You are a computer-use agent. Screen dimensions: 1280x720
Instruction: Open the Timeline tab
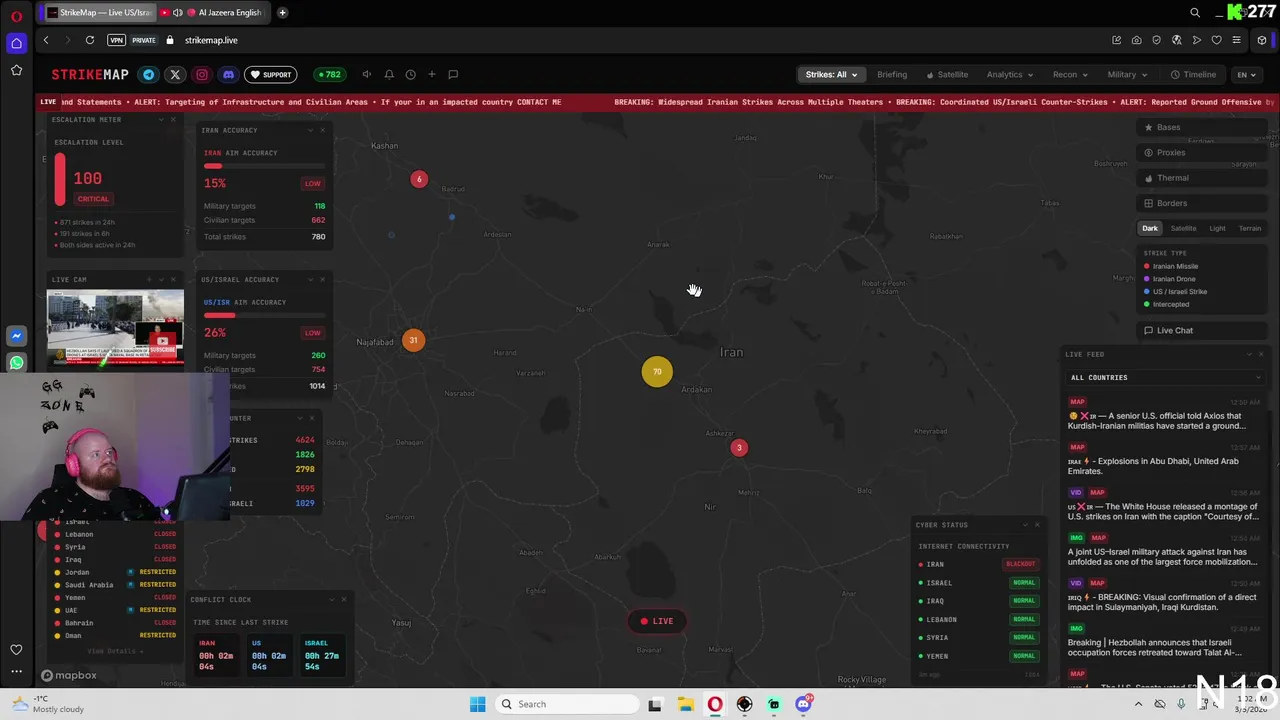[1194, 74]
